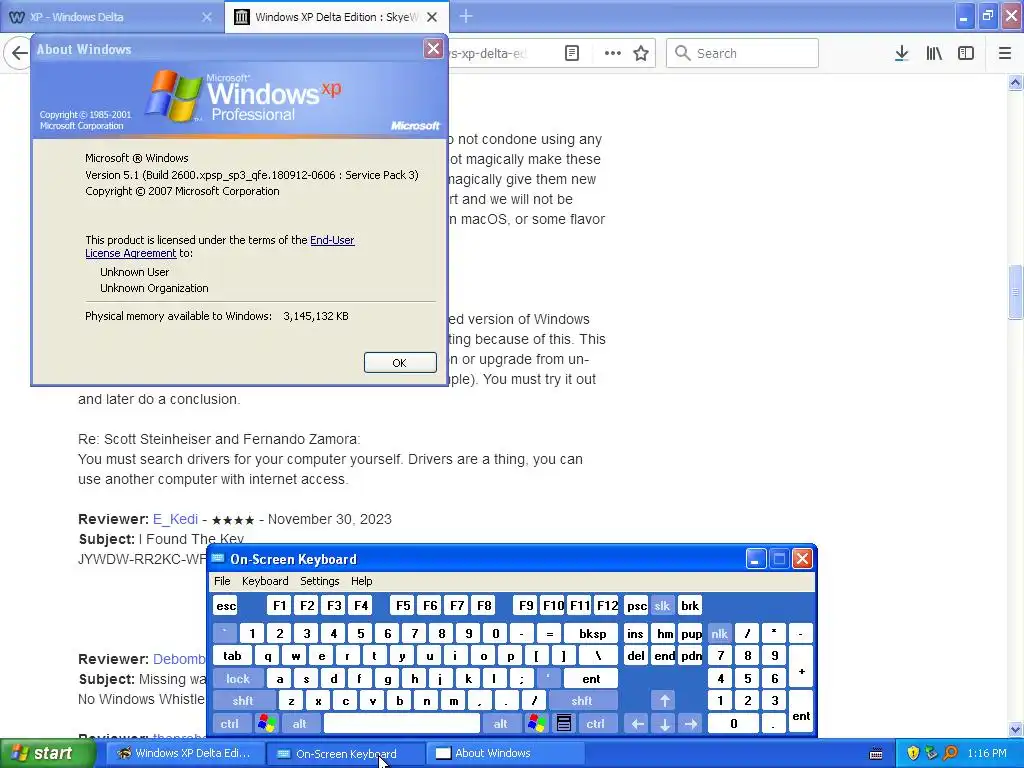Open Settings menu in On-Screen Keyboard
Viewport: 1024px width, 768px height.
click(319, 581)
